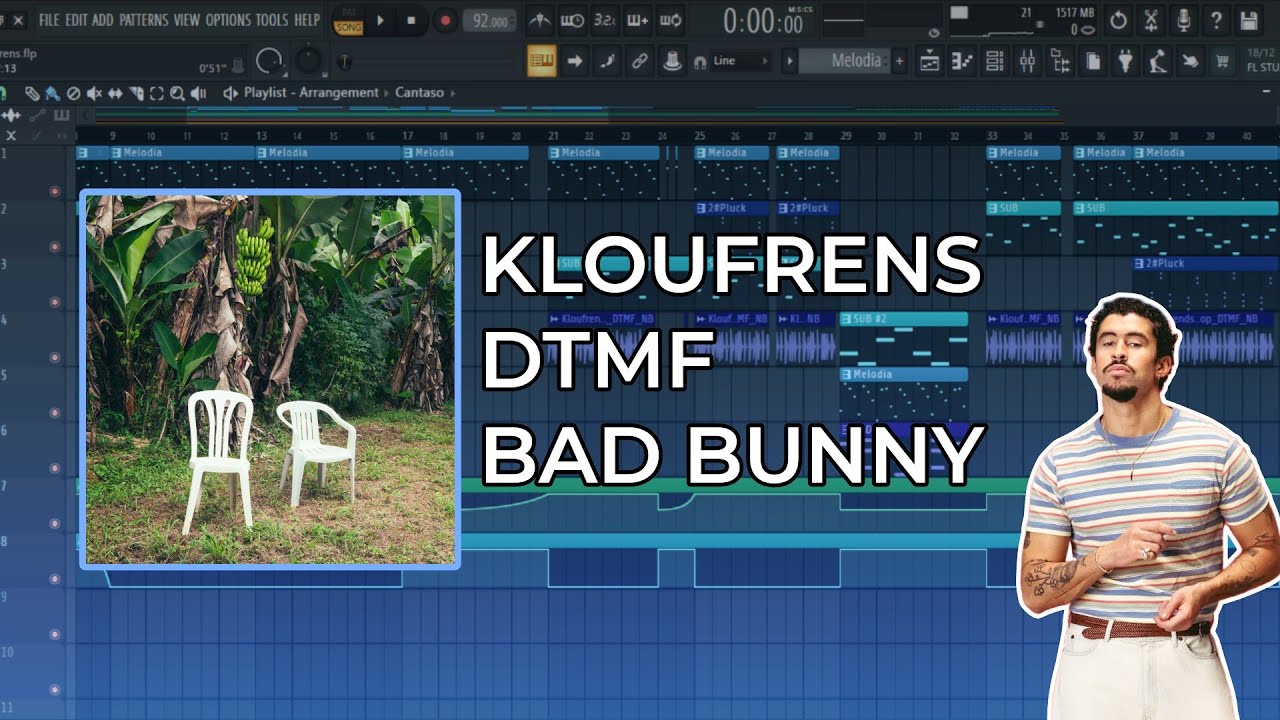Open the project picker pages icon
The height and width of the screenshot is (720, 1280).
click(1093, 61)
